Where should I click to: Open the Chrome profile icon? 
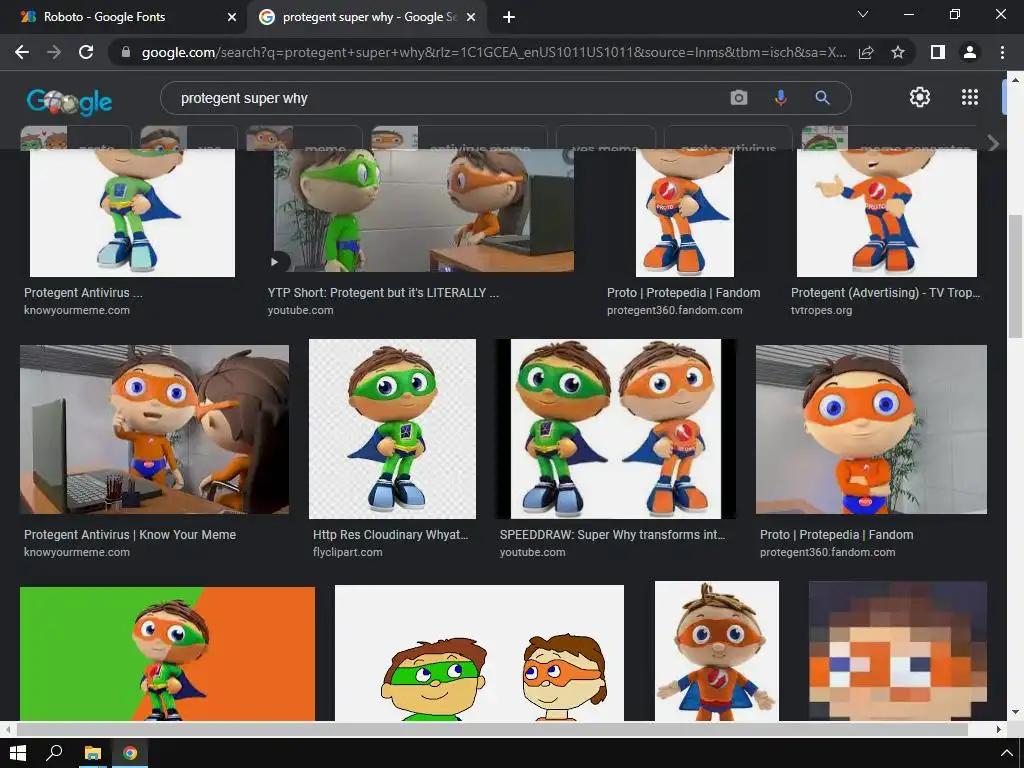(970, 52)
